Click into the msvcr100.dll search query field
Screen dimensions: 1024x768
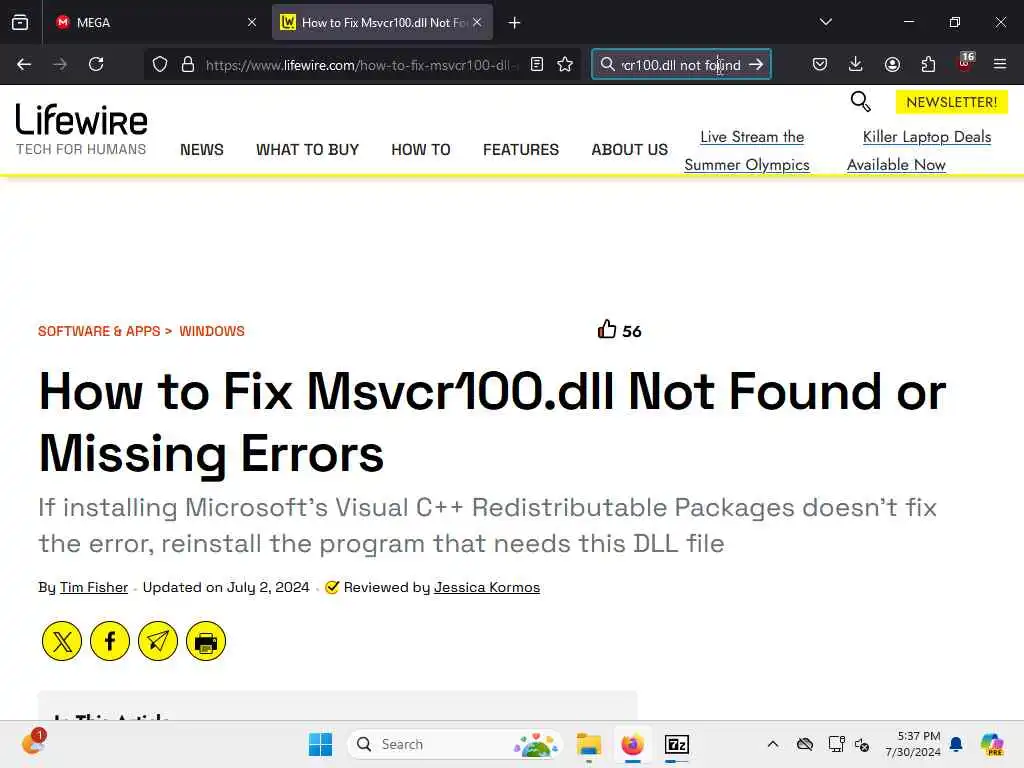[x=680, y=65]
